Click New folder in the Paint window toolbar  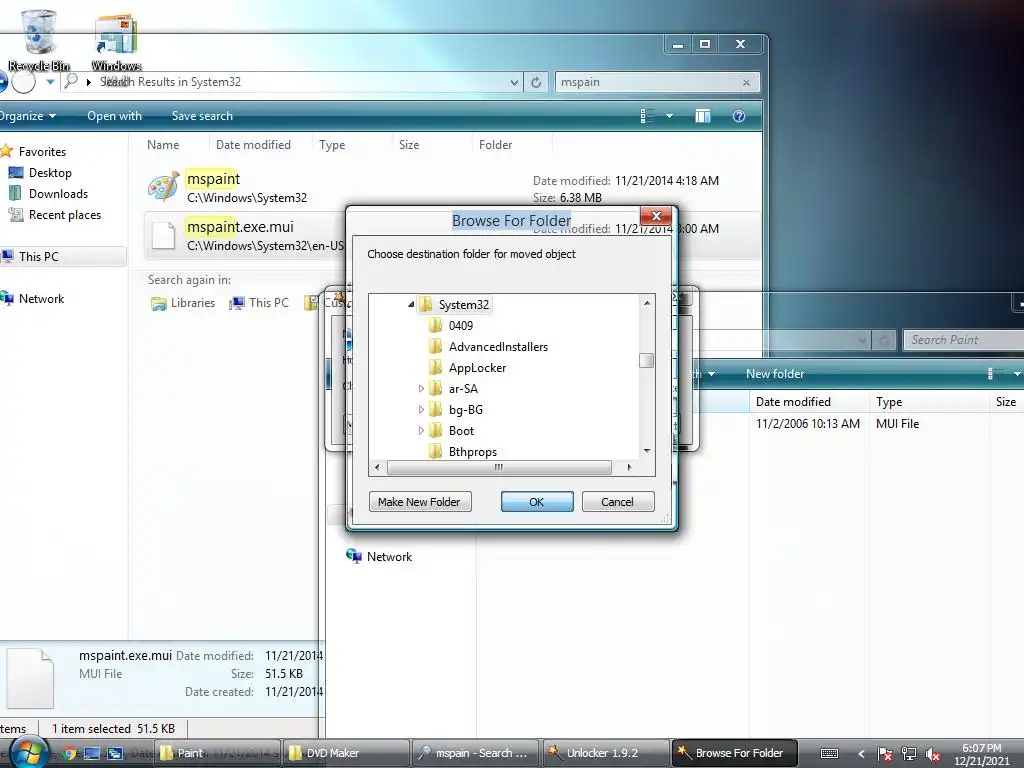775,374
